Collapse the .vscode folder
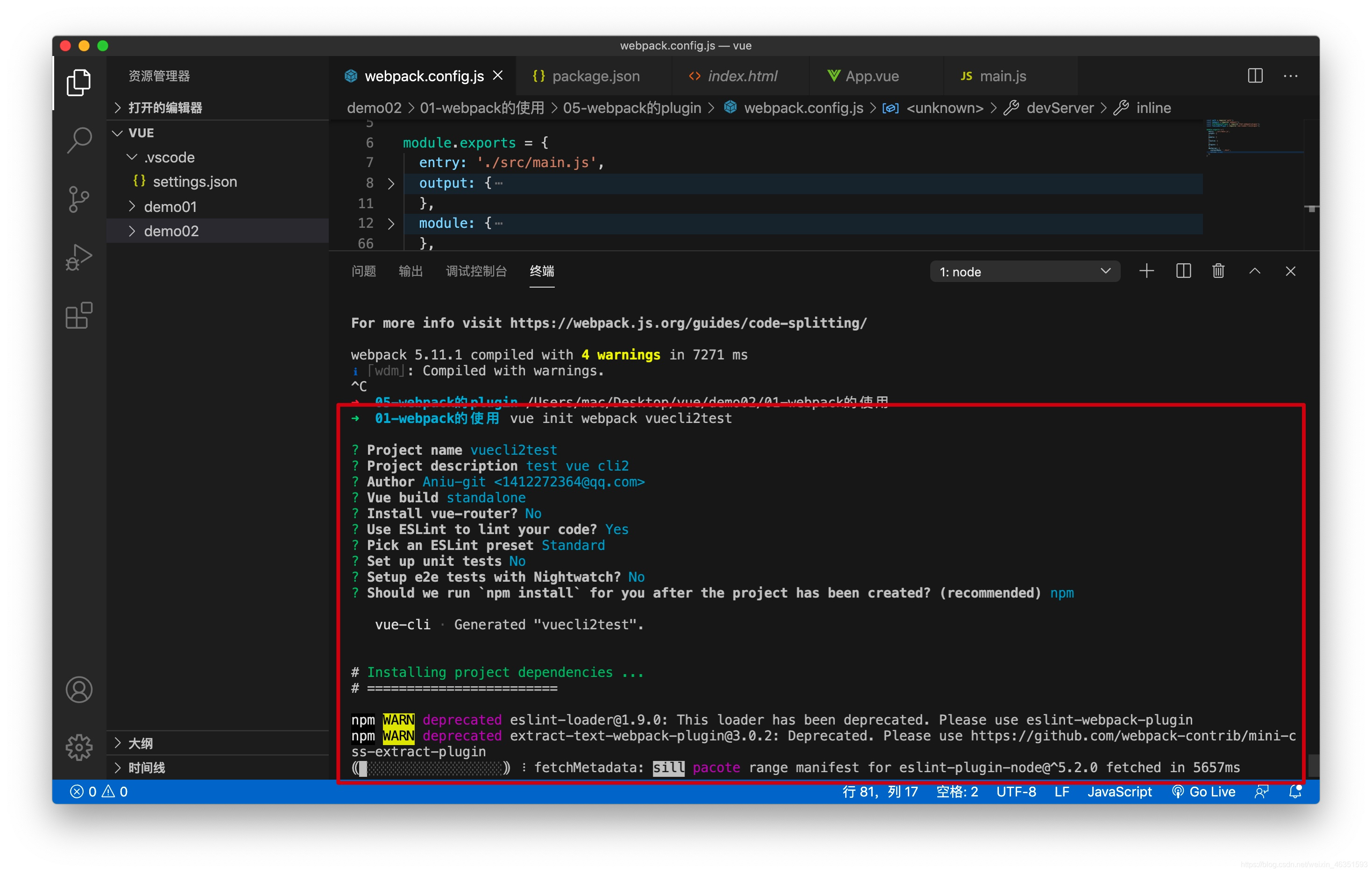Screen dimensions: 1372x873 point(218,157)
